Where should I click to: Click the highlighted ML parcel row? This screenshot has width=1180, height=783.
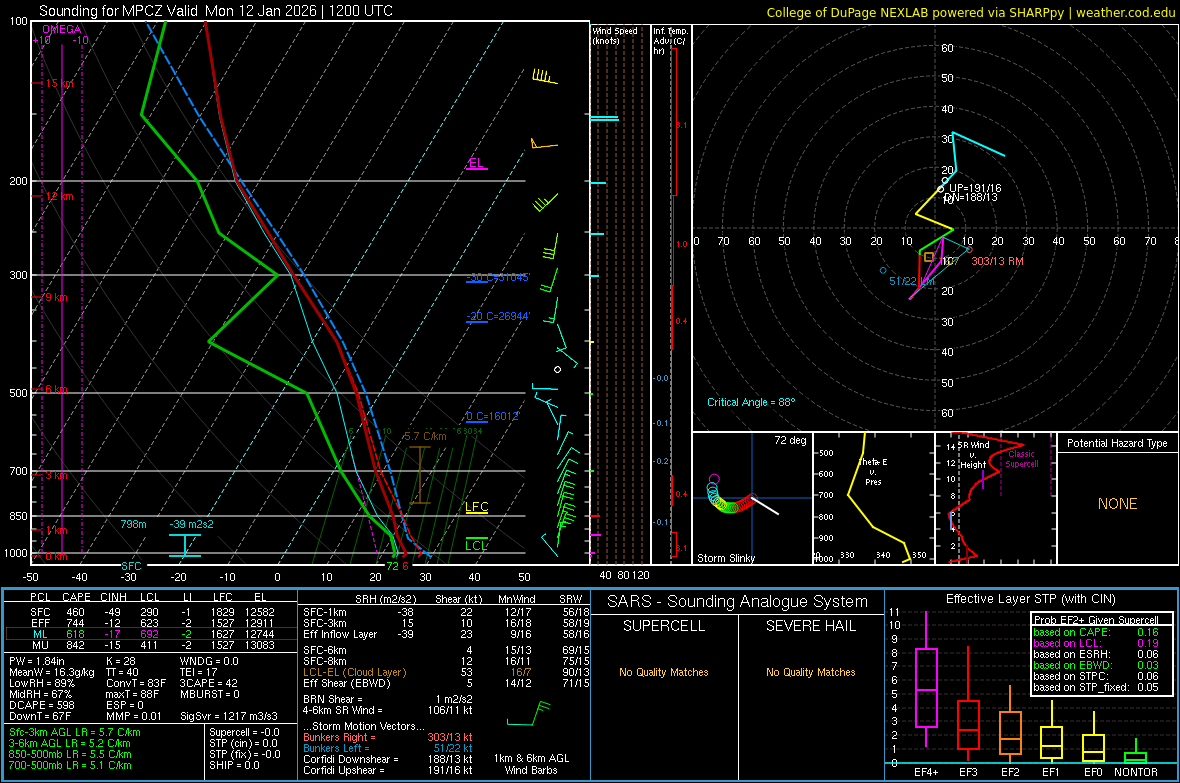[150, 634]
